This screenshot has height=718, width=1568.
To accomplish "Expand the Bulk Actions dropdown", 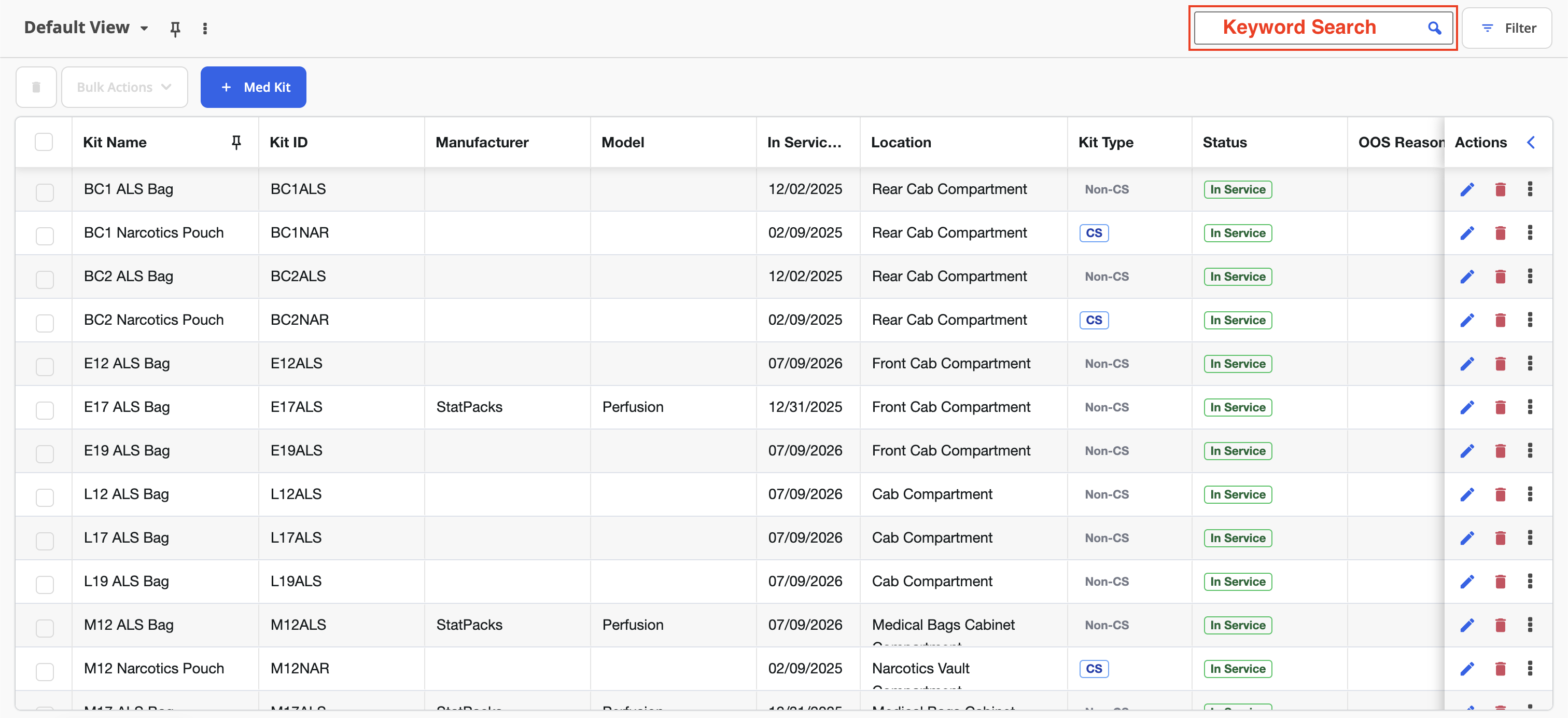I will coord(125,87).
